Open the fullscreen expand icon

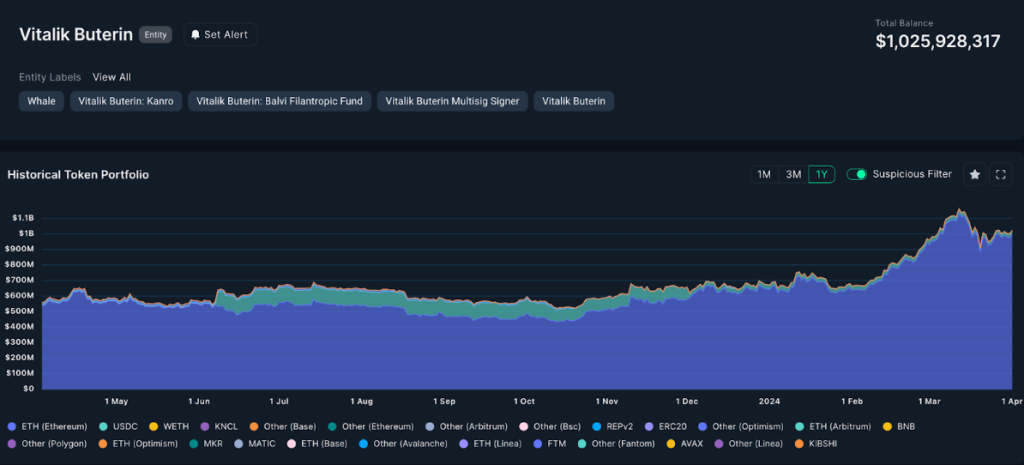1000,174
